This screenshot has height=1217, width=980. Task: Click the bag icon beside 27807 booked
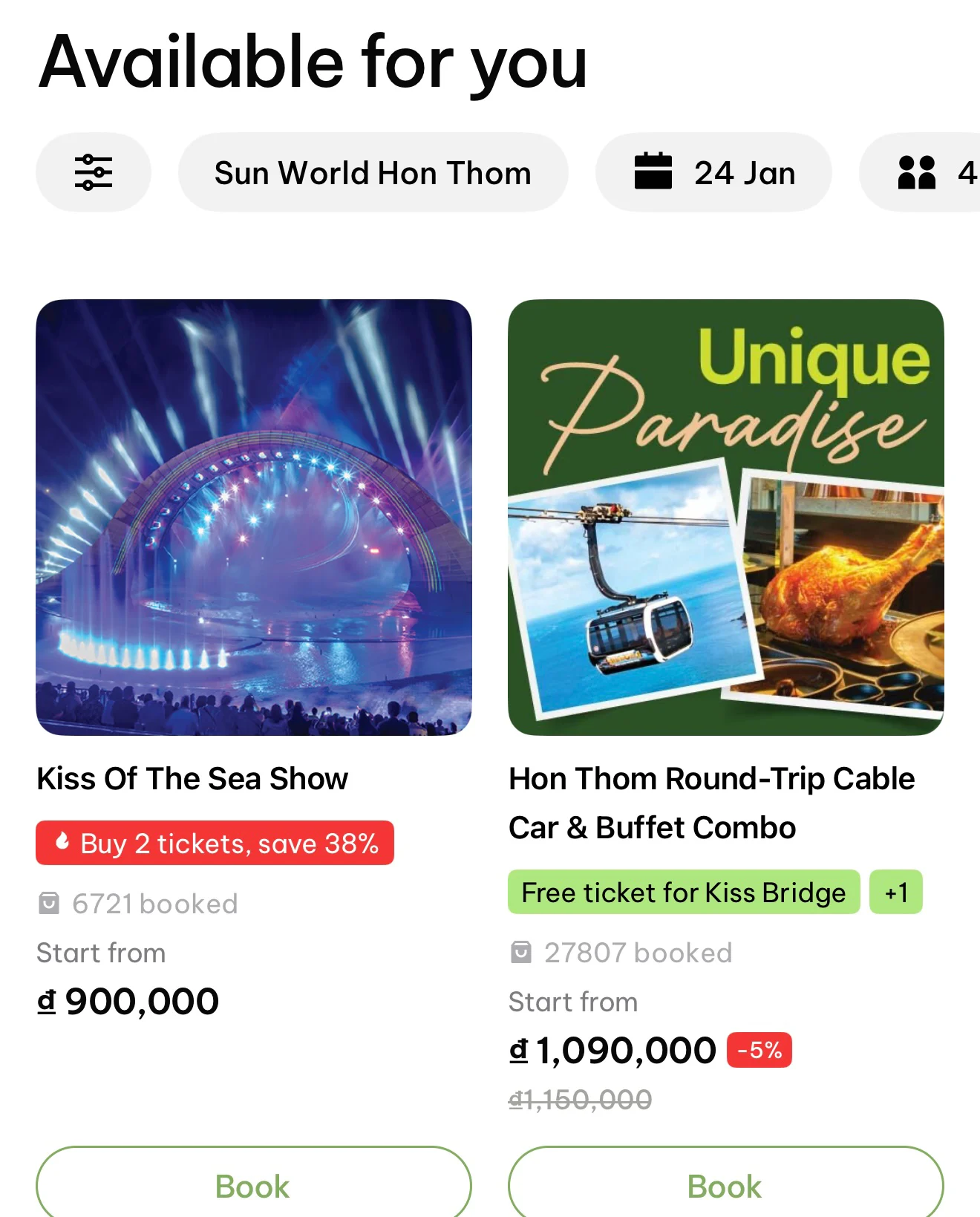click(521, 953)
